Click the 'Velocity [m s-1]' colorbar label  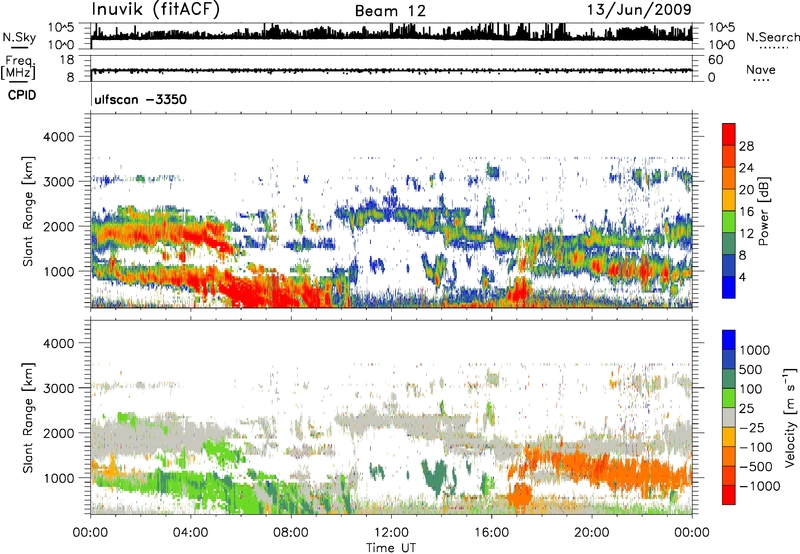coord(790,417)
